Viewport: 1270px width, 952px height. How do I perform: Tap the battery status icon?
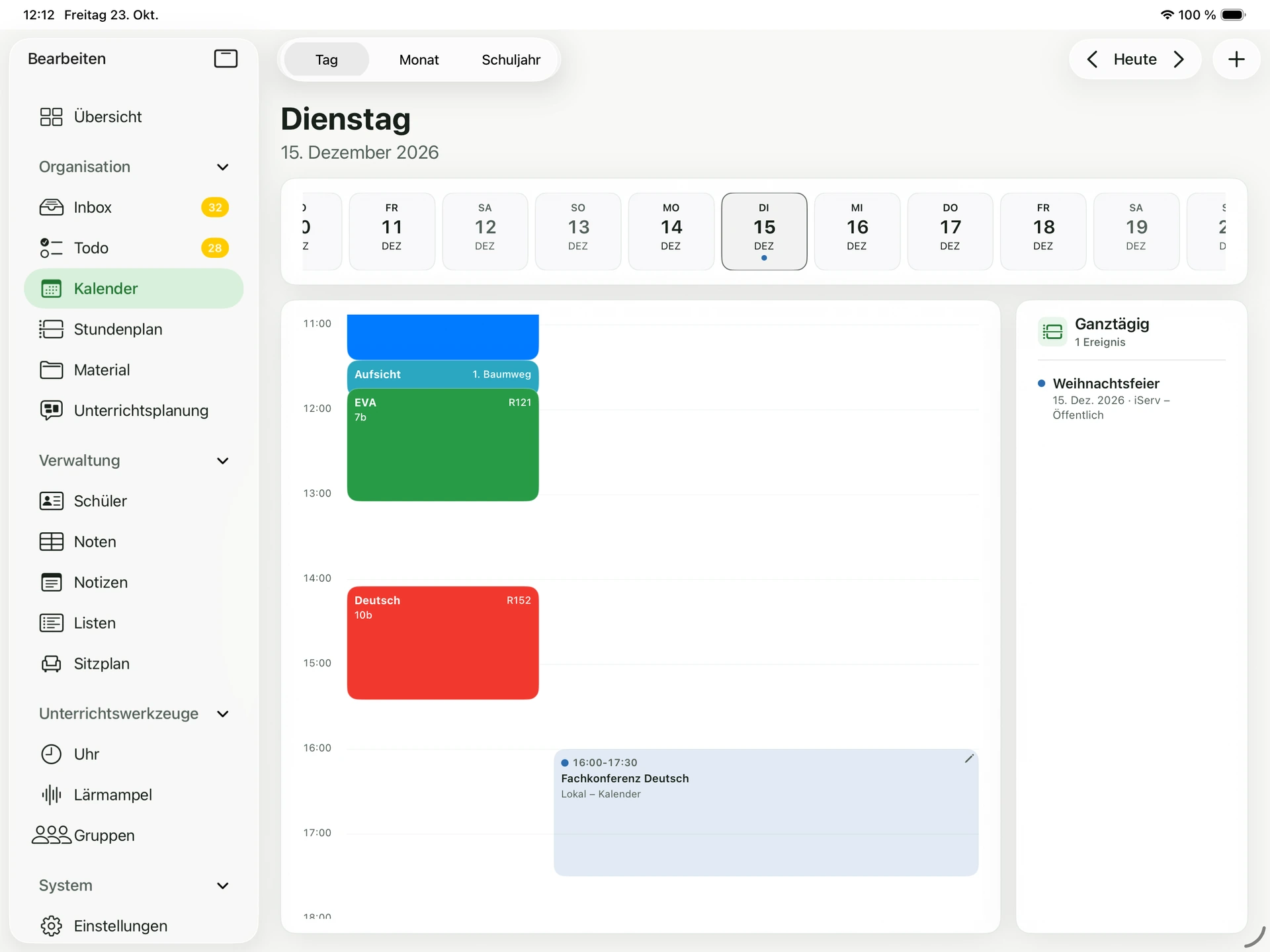click(x=1233, y=15)
